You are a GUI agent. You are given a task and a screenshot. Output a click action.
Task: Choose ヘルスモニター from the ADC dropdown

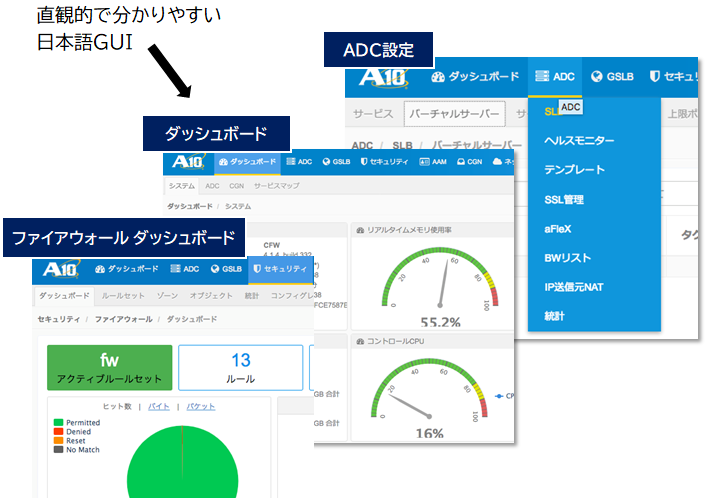pos(579,141)
